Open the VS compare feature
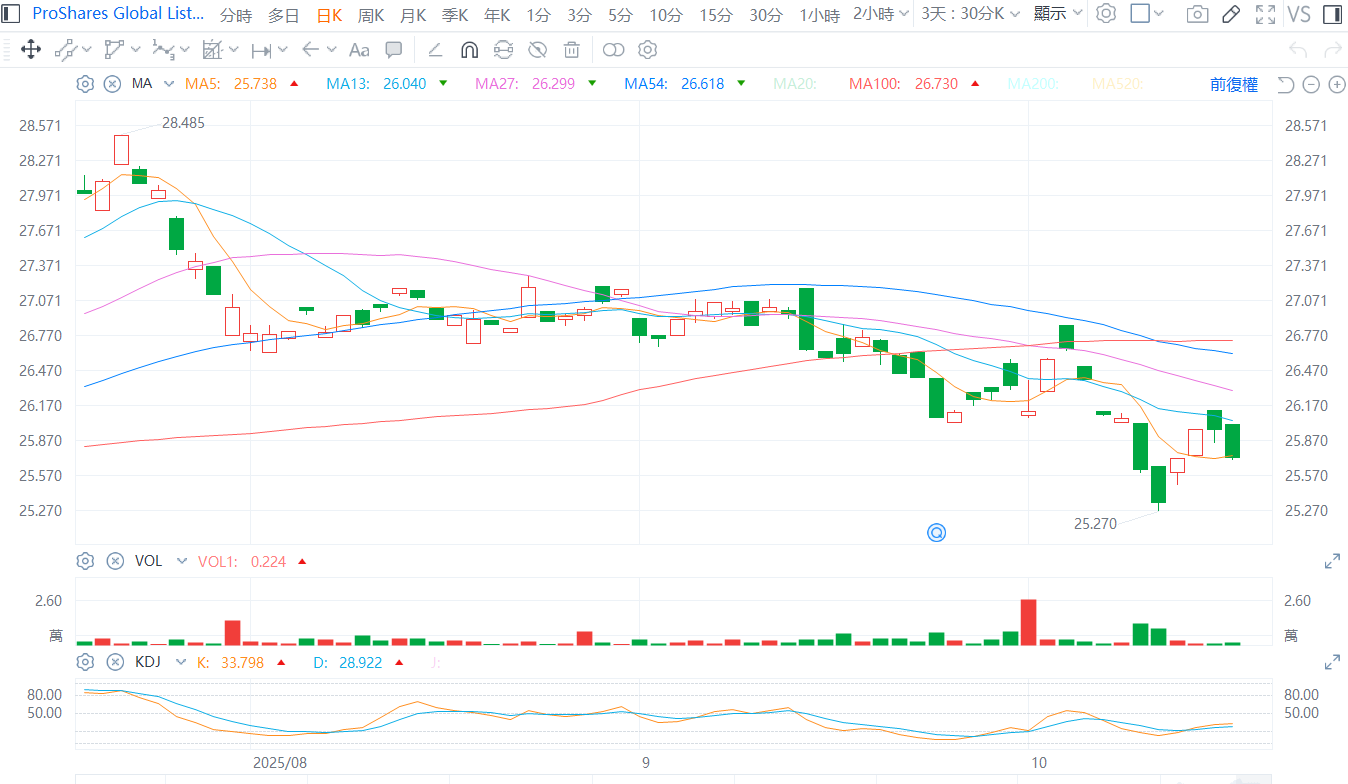This screenshot has height=784, width=1348. (1298, 14)
